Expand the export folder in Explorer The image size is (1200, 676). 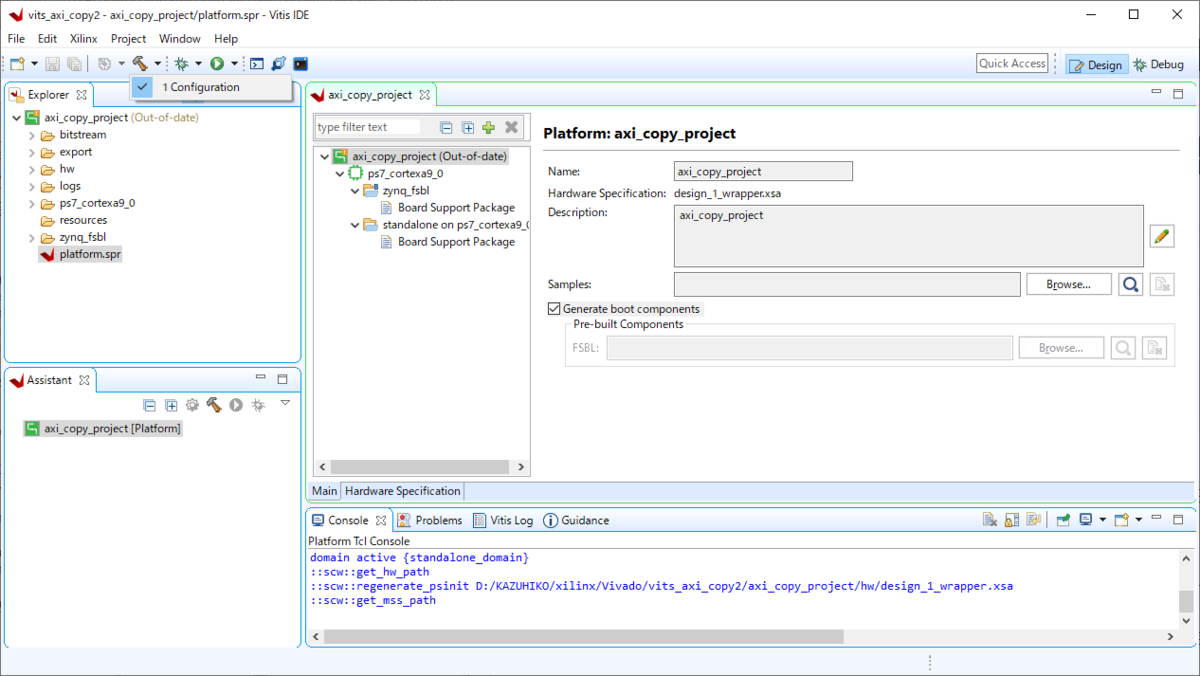click(32, 152)
